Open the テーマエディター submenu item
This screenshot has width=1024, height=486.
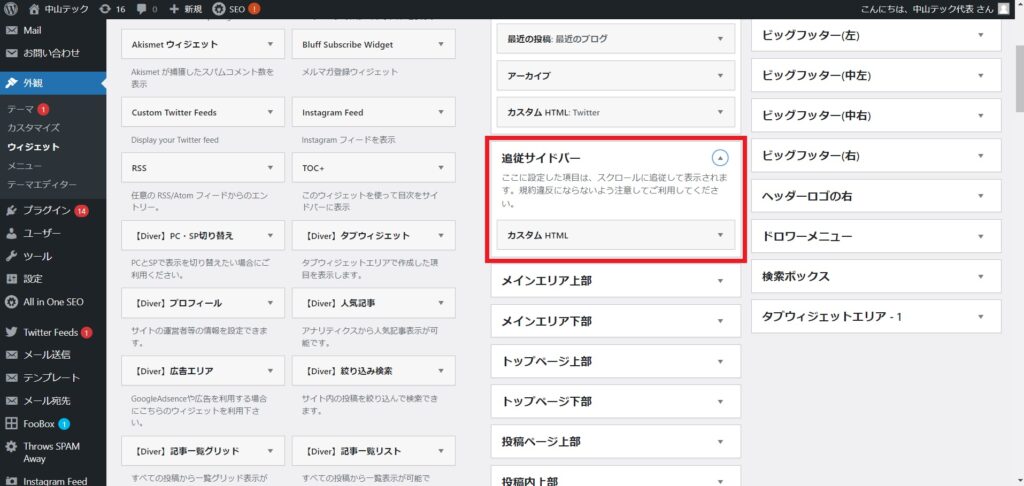click(42, 185)
